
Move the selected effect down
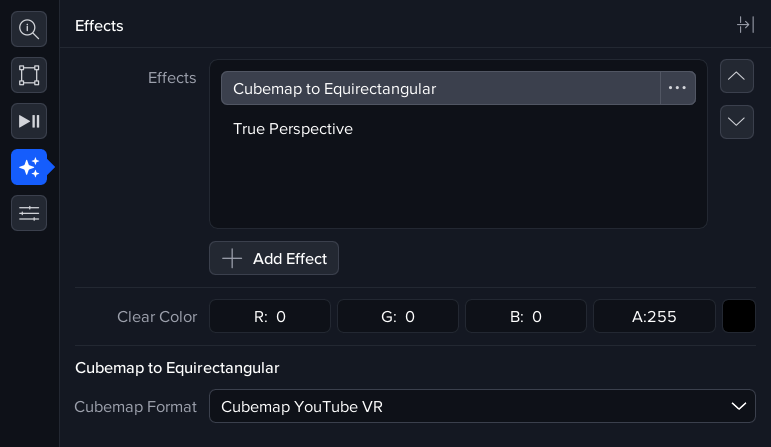tap(737, 121)
